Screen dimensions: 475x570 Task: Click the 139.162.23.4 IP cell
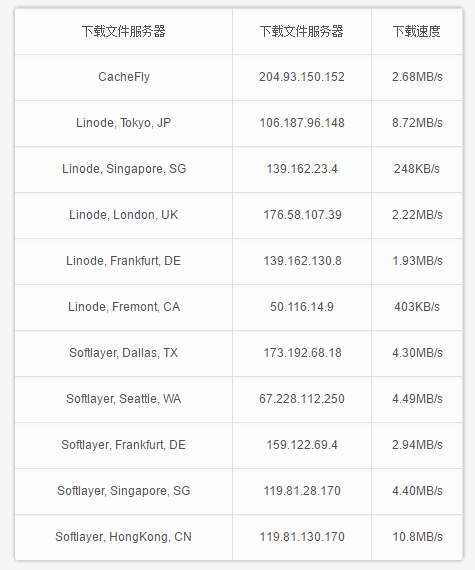pyautogui.click(x=302, y=169)
